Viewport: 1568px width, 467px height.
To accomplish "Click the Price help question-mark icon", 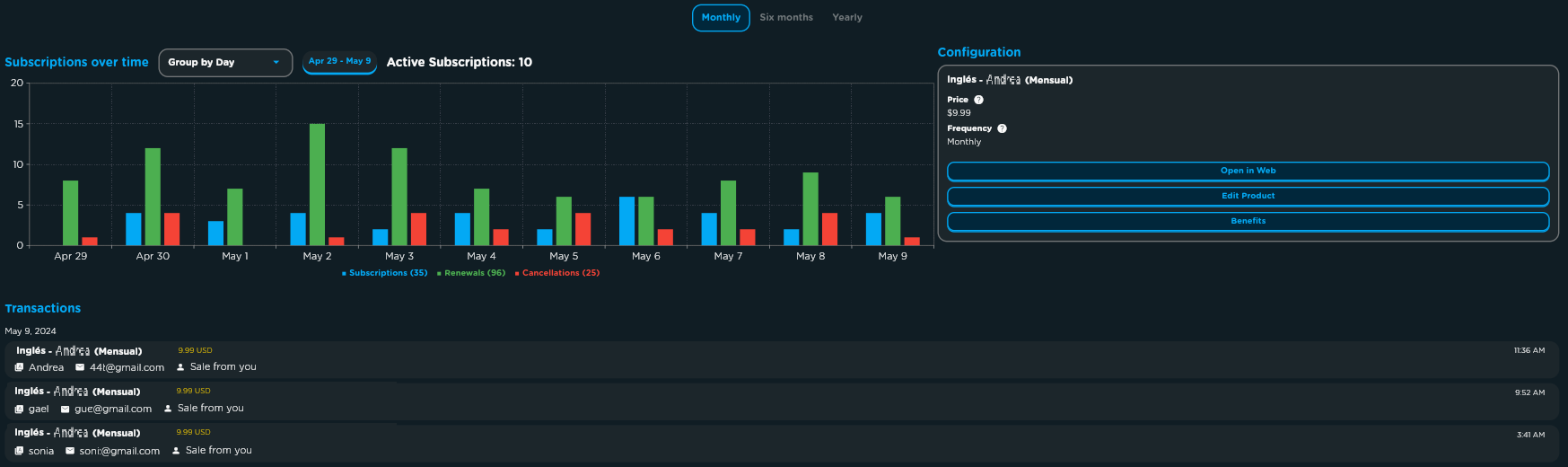I will pyautogui.click(x=978, y=100).
